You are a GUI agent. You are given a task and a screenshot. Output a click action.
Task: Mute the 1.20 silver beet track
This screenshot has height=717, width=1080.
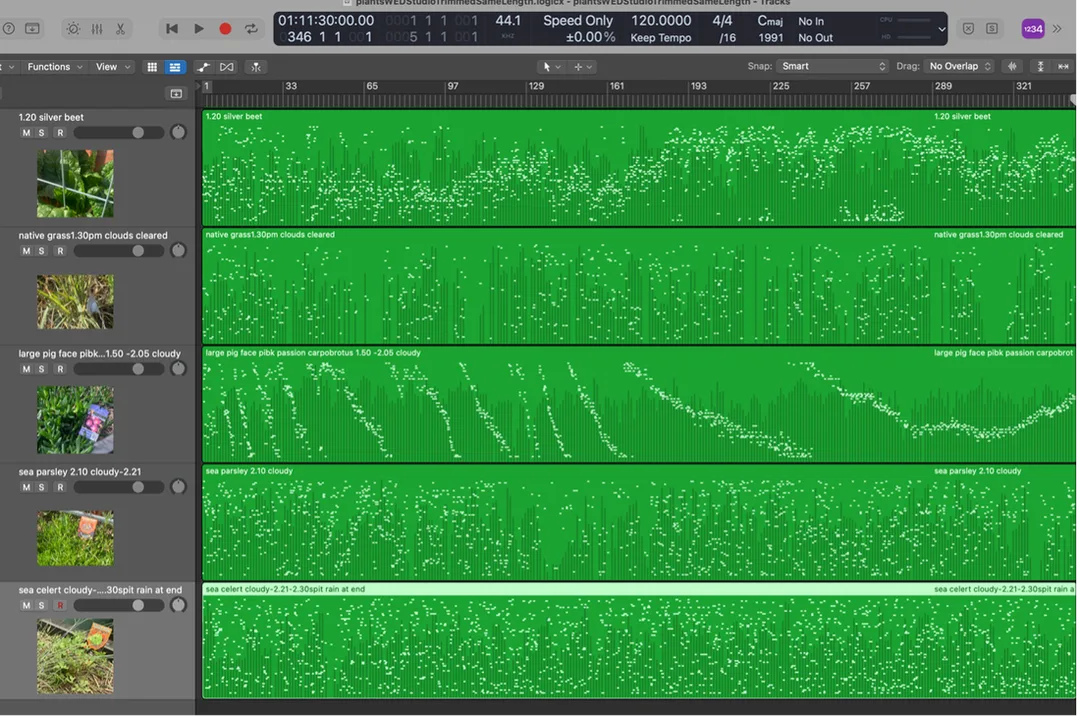pos(26,133)
